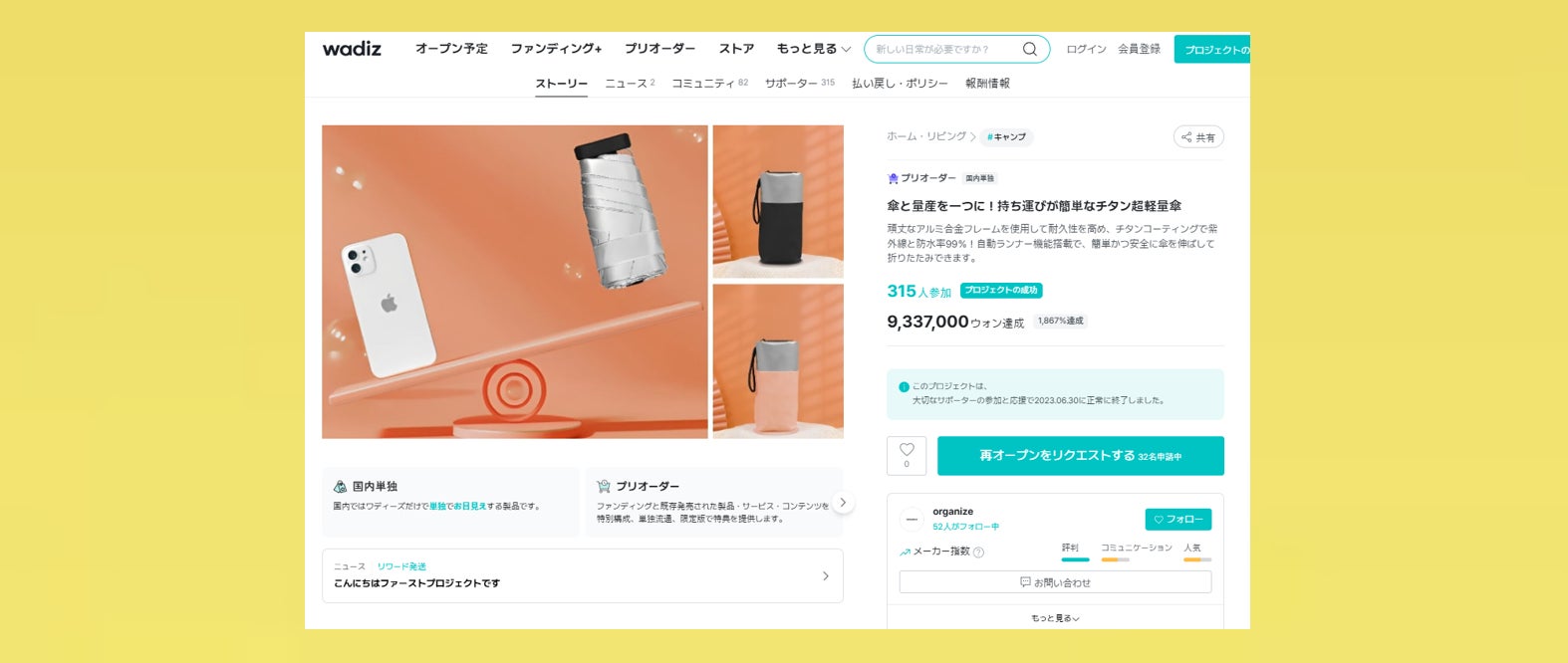This screenshot has height=663, width=1568.
Task: Open the organize maker profile avatar
Action: coord(912,520)
